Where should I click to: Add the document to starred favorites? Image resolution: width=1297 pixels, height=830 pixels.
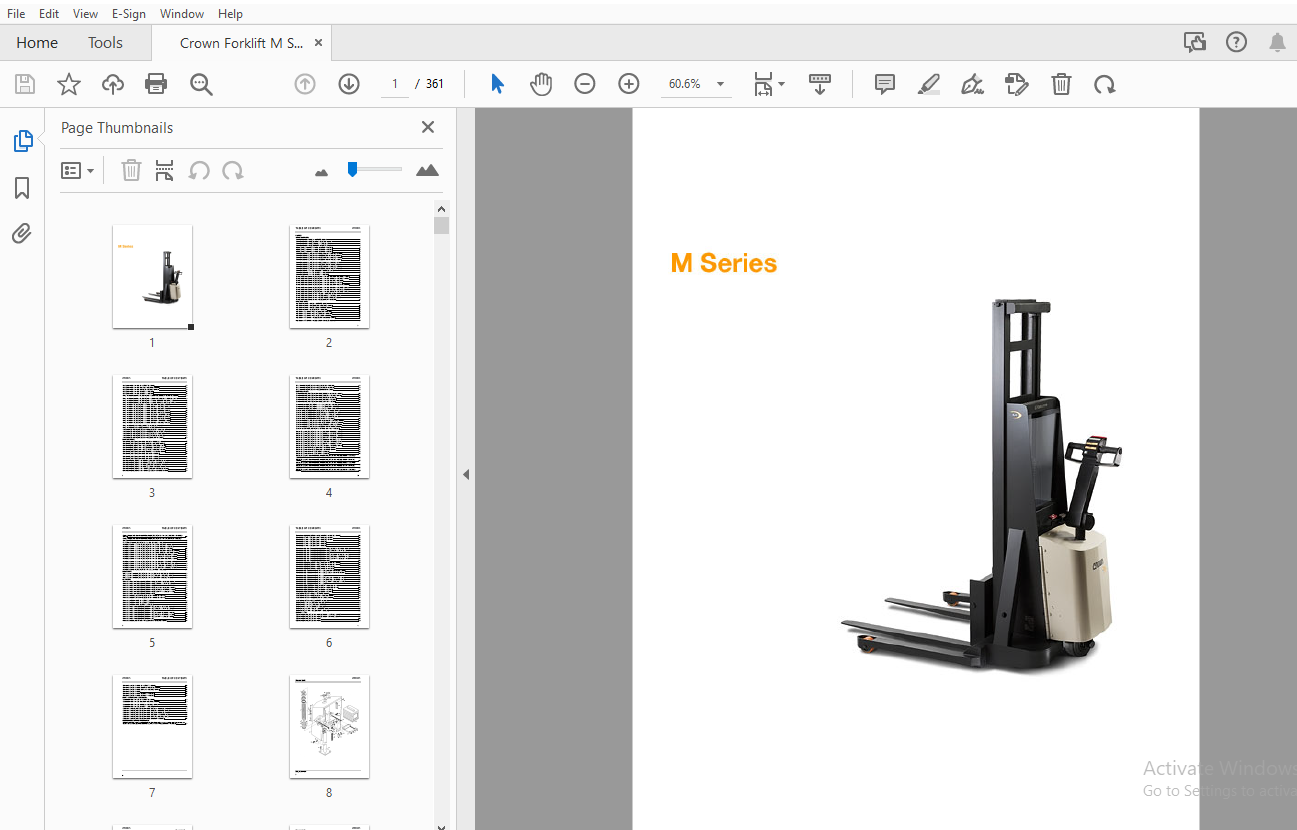click(x=69, y=84)
